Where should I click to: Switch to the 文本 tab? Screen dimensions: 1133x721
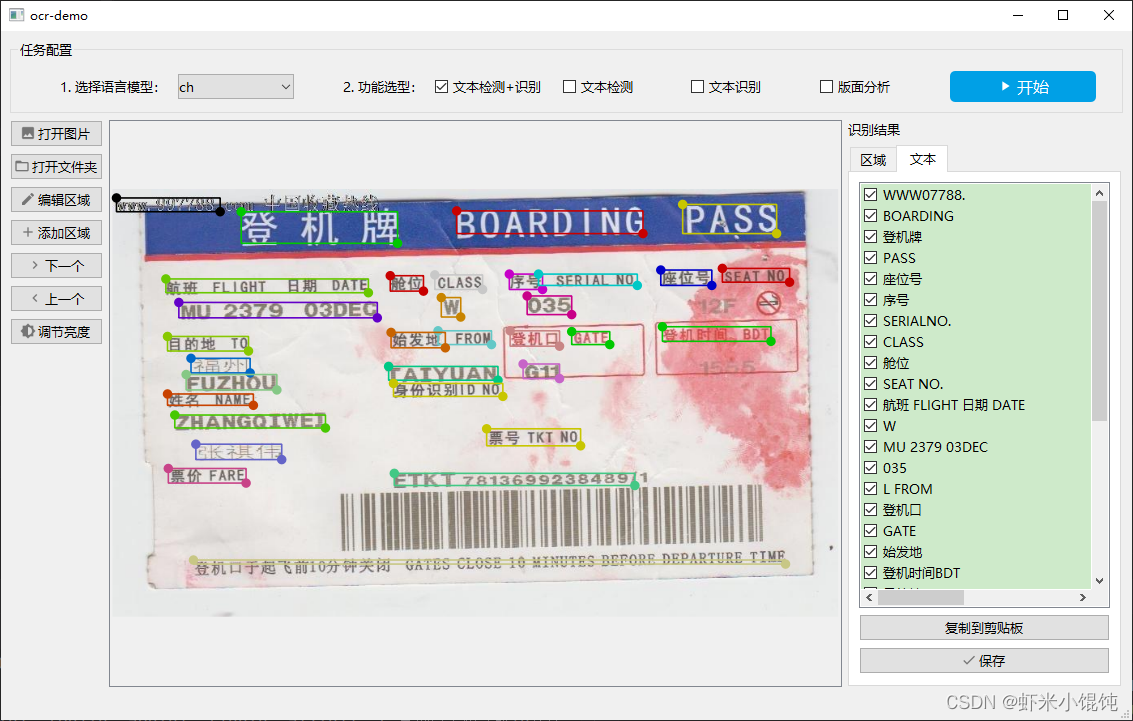point(922,159)
